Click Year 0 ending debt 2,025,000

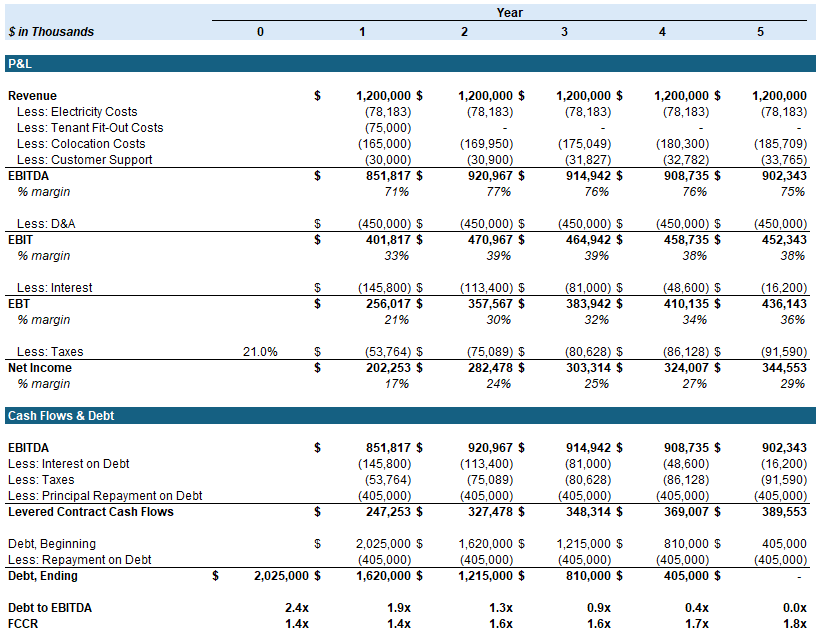point(282,576)
